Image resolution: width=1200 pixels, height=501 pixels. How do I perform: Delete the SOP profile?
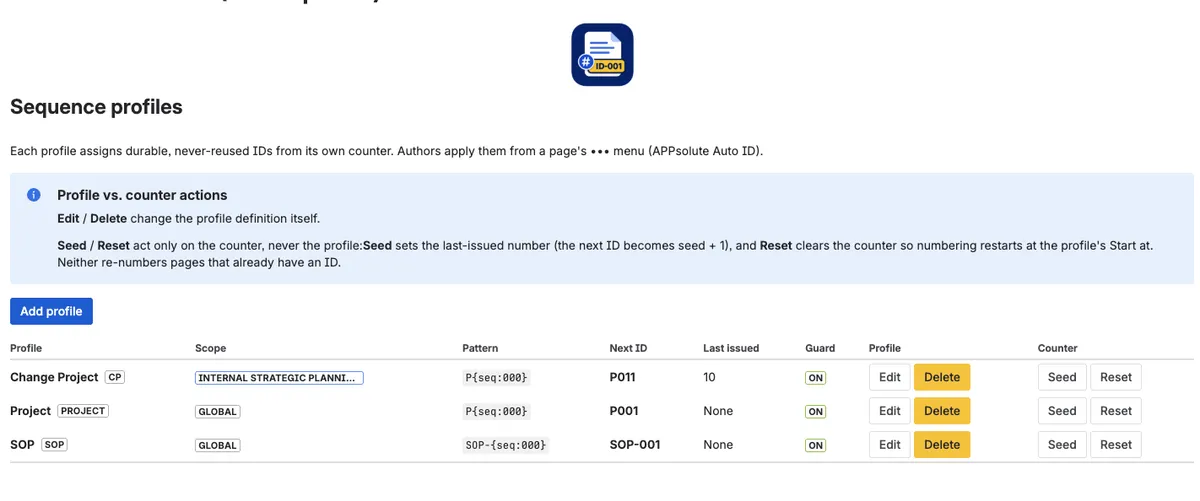[x=942, y=445]
